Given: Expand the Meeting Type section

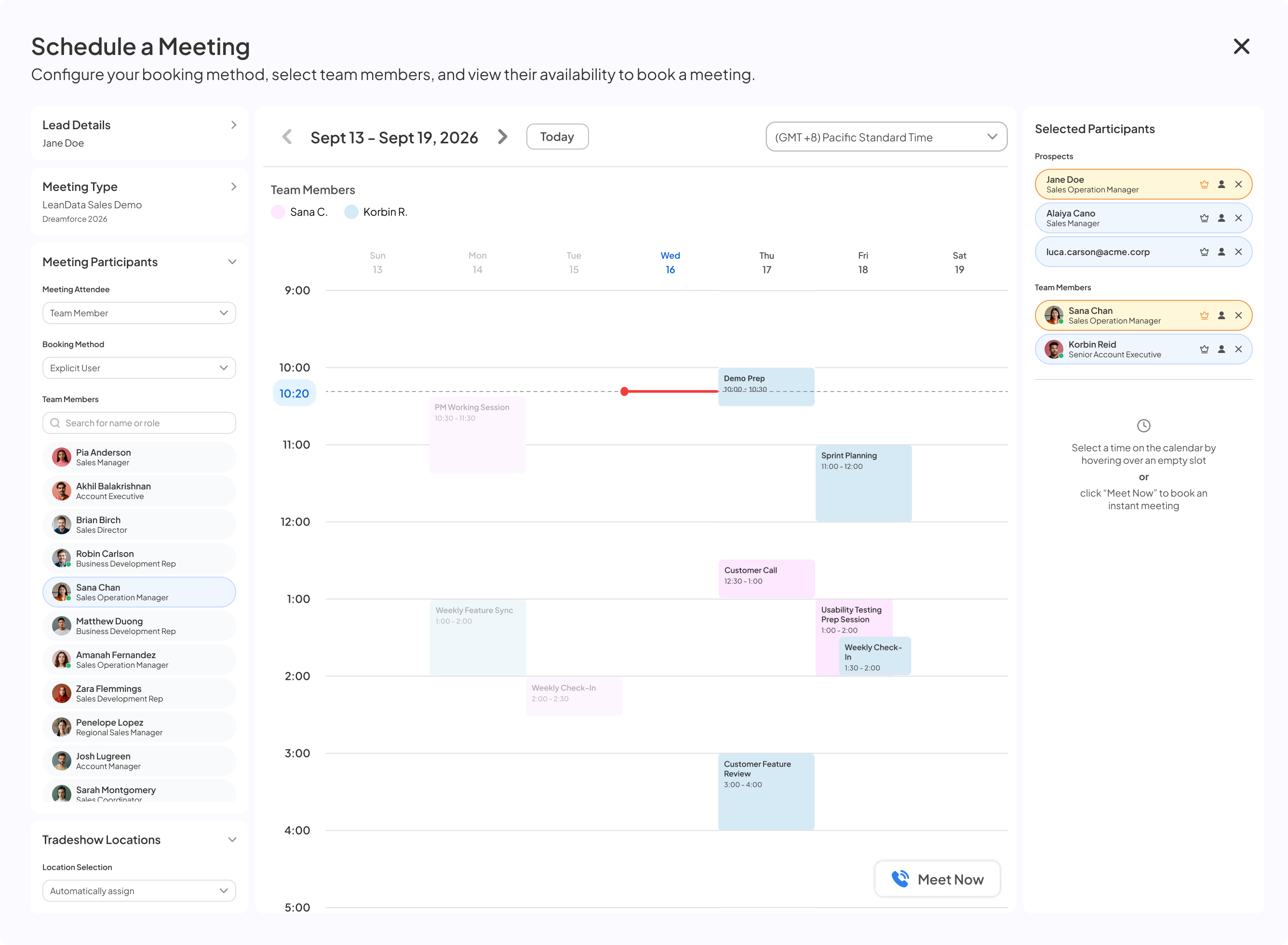Looking at the screenshot, I should 233,187.
